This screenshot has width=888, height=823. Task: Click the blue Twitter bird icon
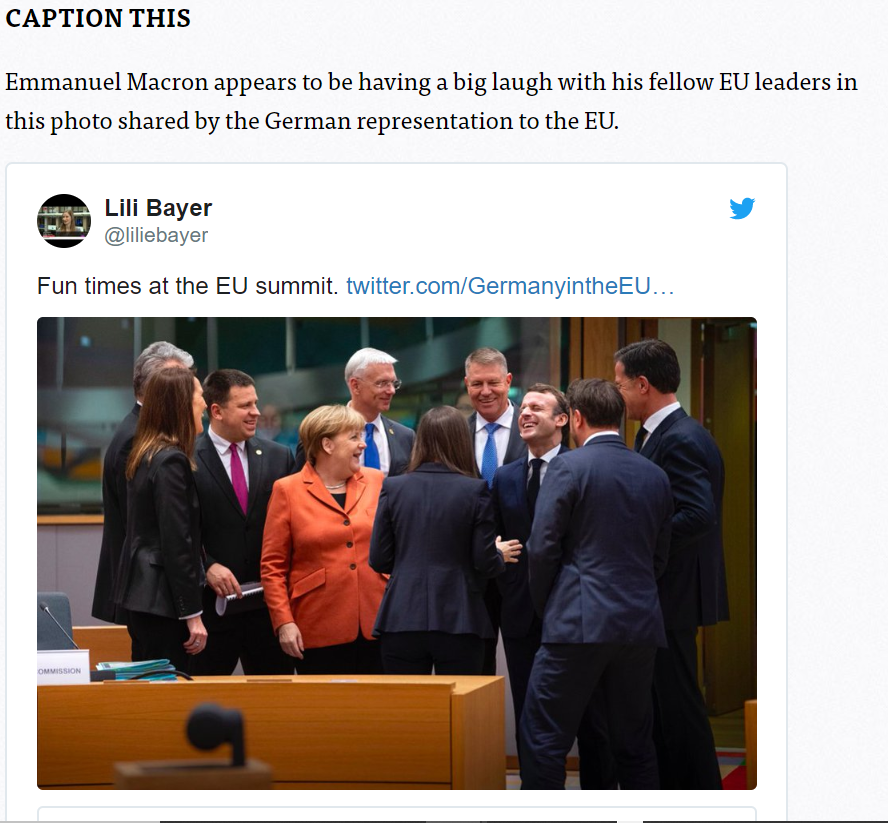pos(742,208)
